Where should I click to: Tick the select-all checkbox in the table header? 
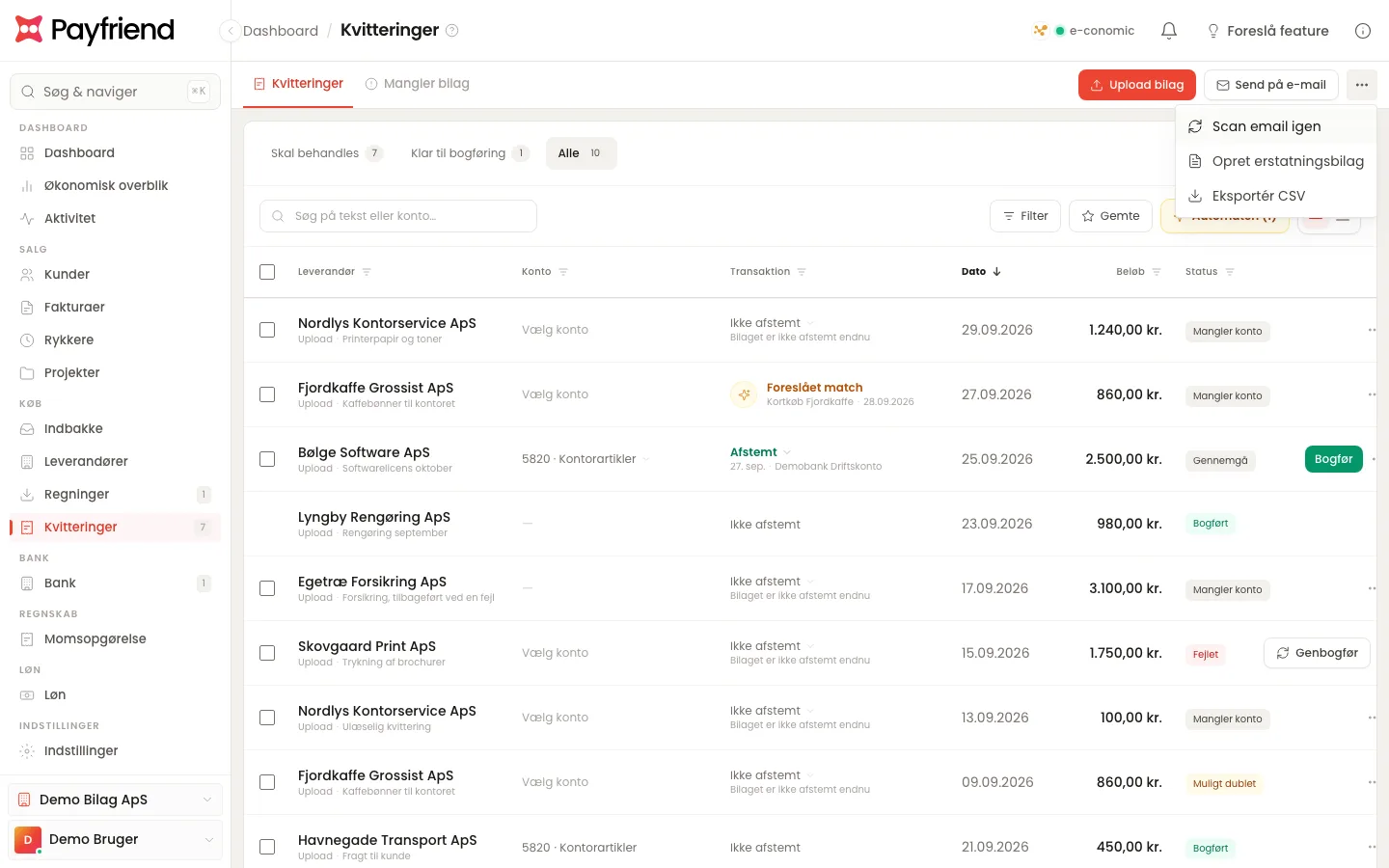[x=267, y=272]
